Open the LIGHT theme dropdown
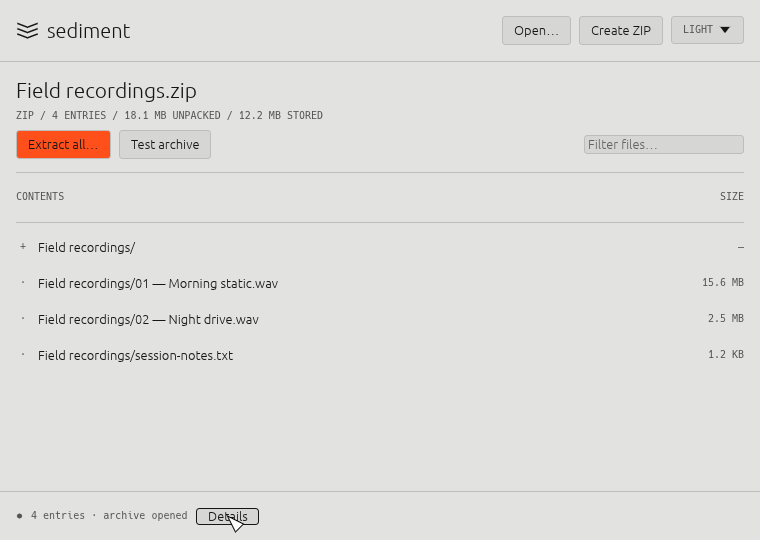 pos(707,30)
